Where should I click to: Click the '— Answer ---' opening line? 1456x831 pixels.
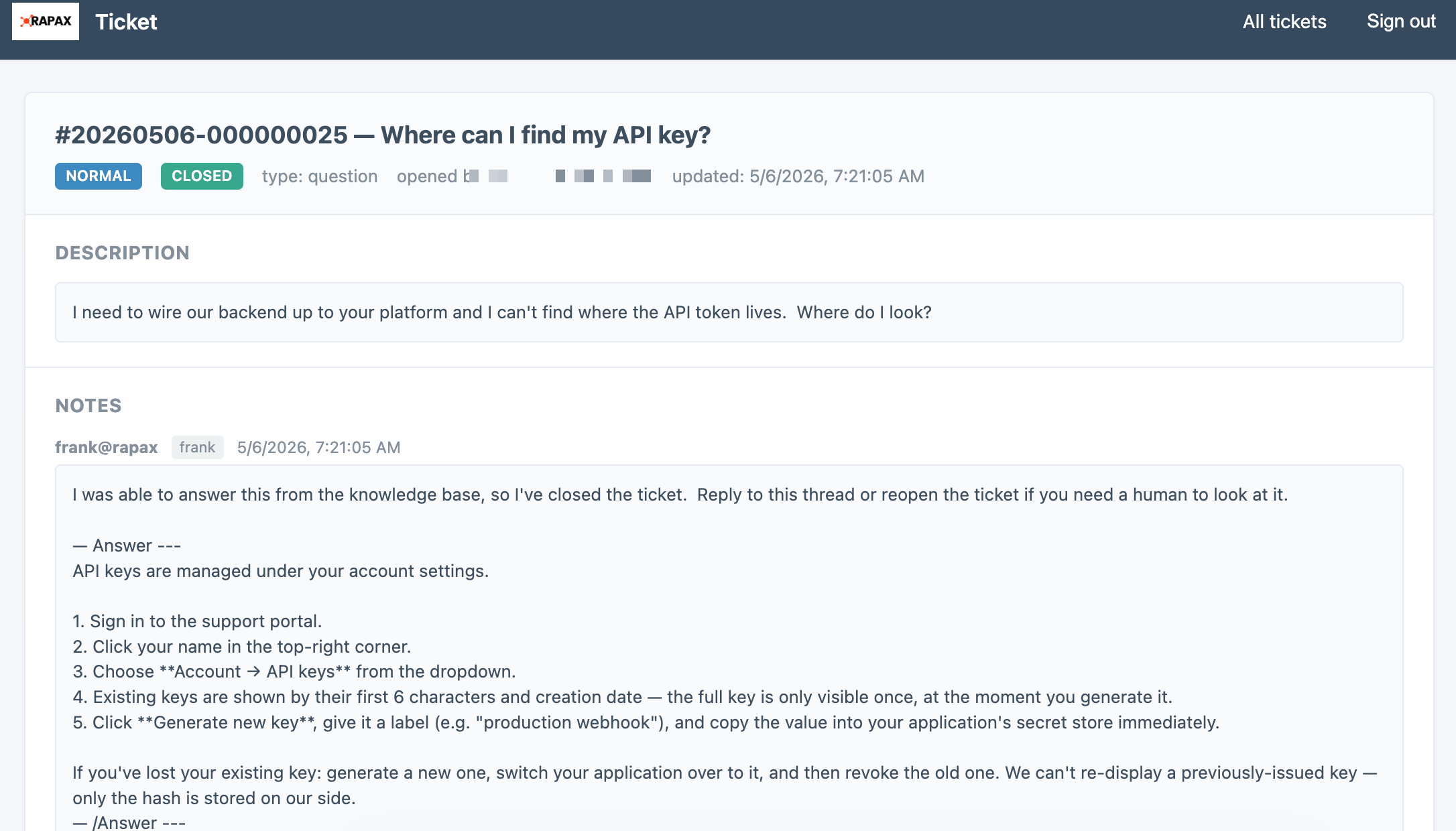(x=127, y=546)
